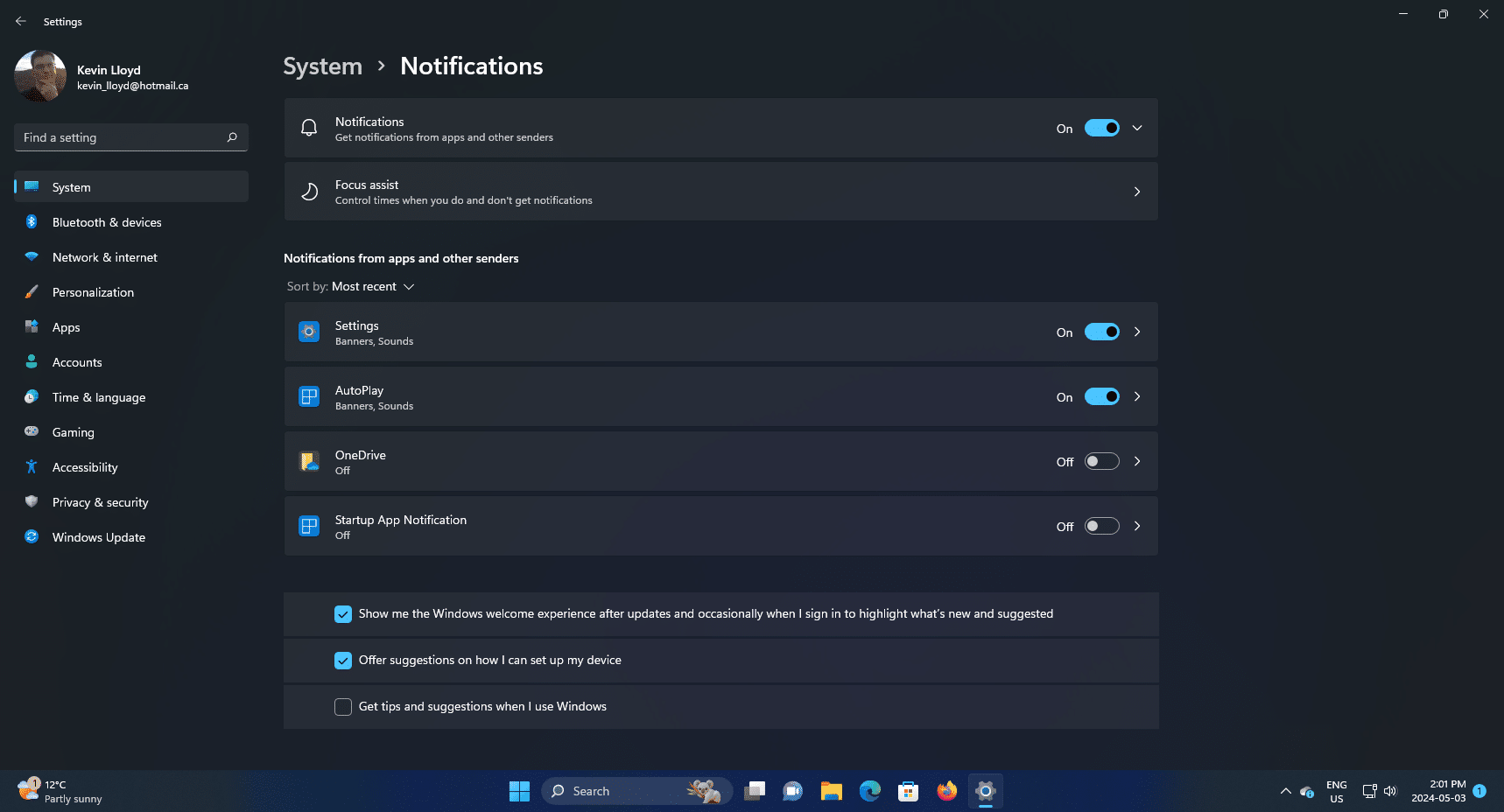Click the Time & language clock icon

point(32,397)
